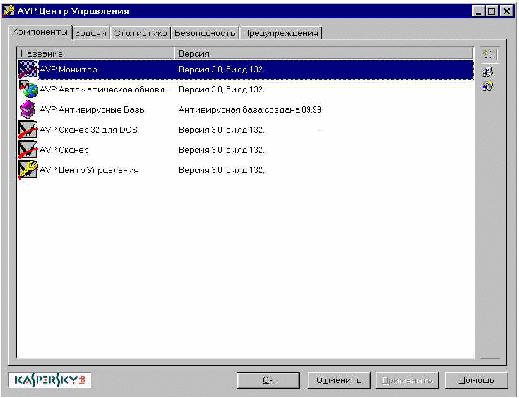
Task: Click the middle icon in right sidebar
Action: 488,71
